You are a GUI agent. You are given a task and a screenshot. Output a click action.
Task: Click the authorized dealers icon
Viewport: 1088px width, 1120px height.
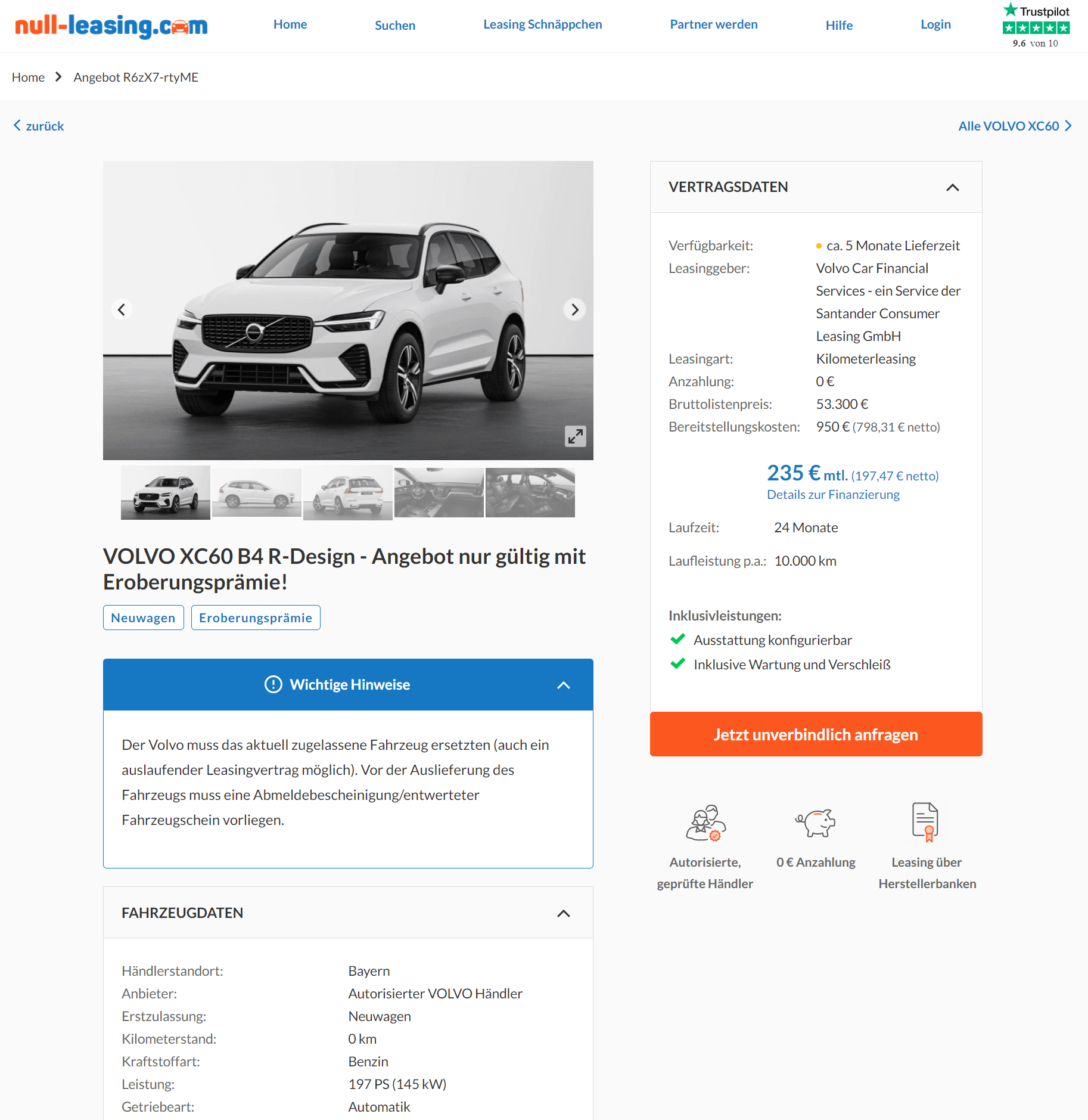coord(705,823)
